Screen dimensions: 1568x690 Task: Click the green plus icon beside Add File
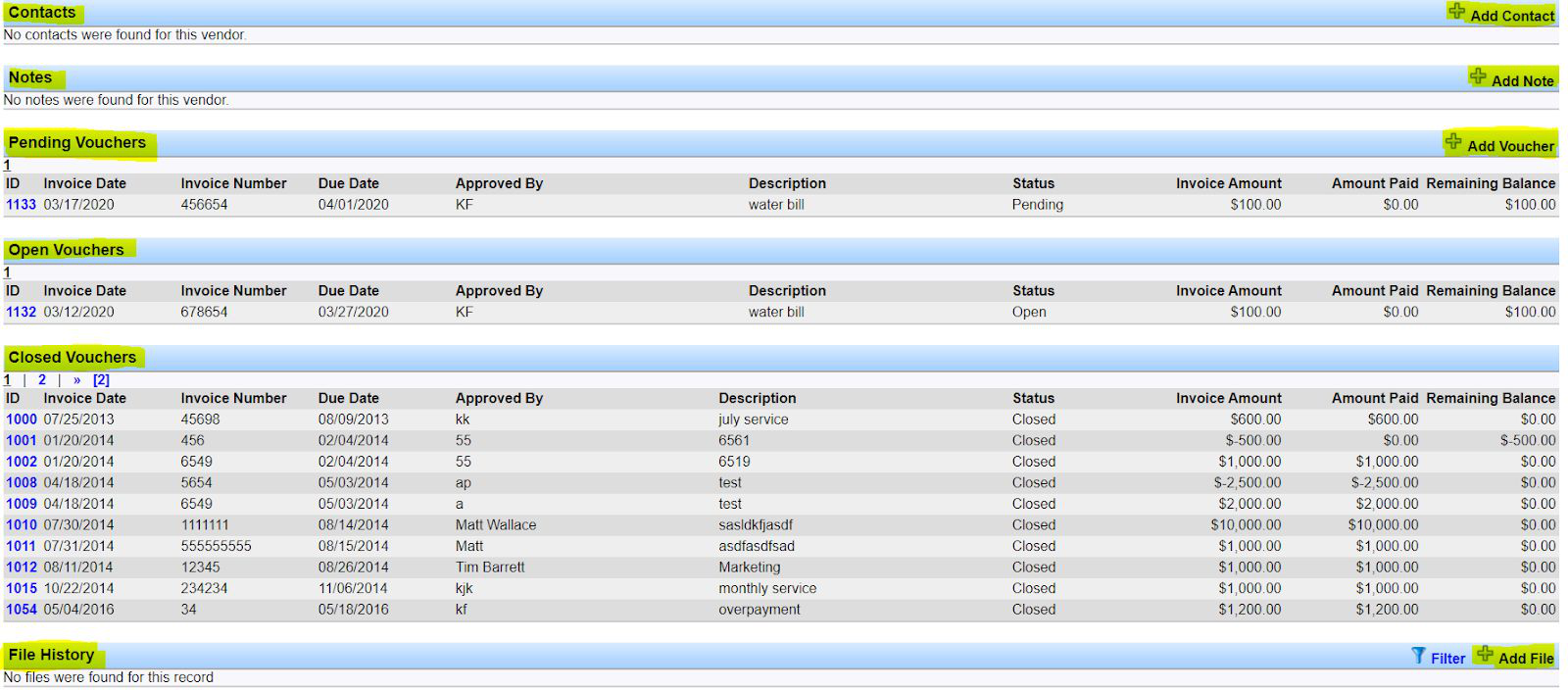tap(1486, 655)
